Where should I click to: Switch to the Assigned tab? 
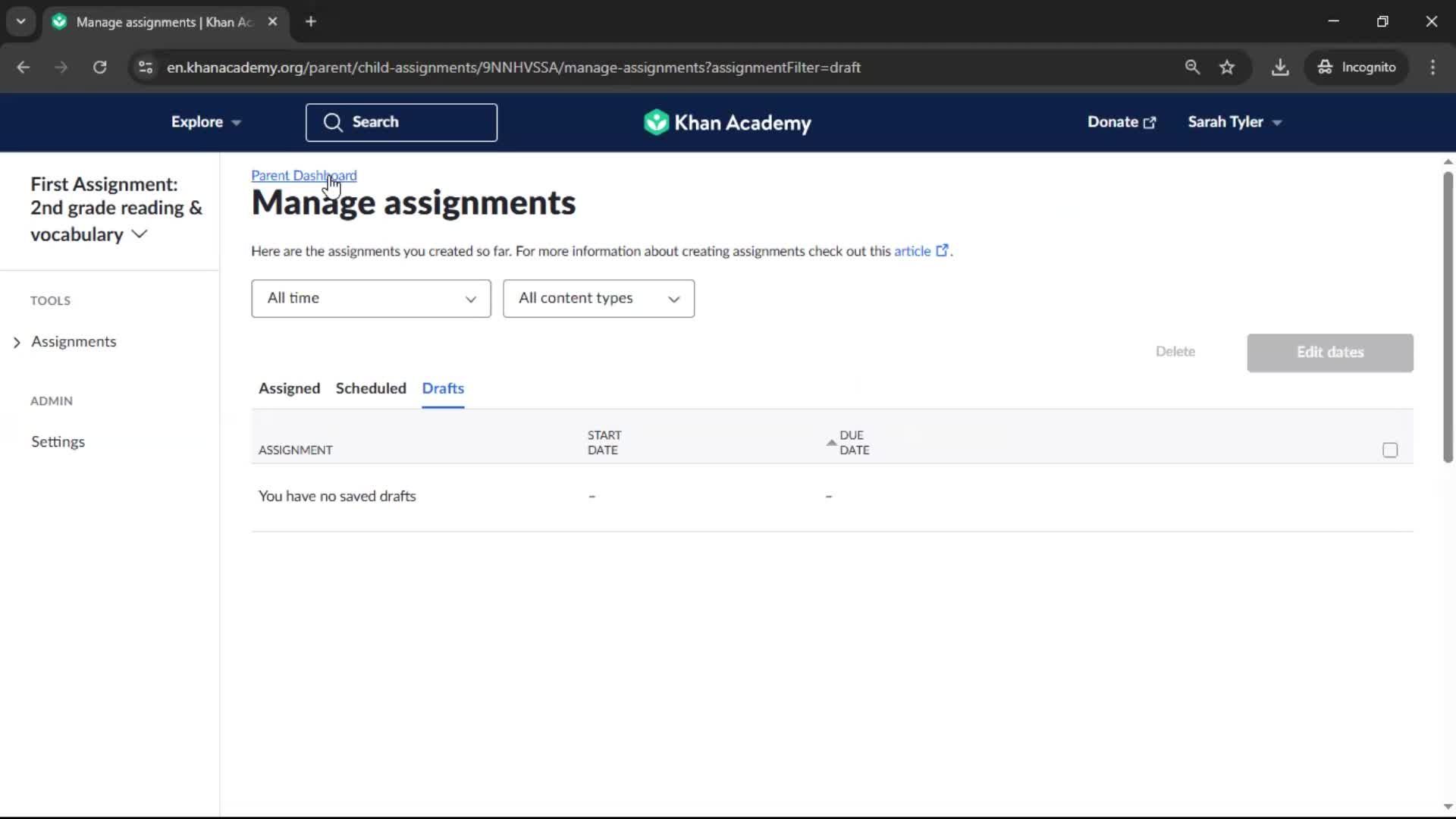(289, 388)
